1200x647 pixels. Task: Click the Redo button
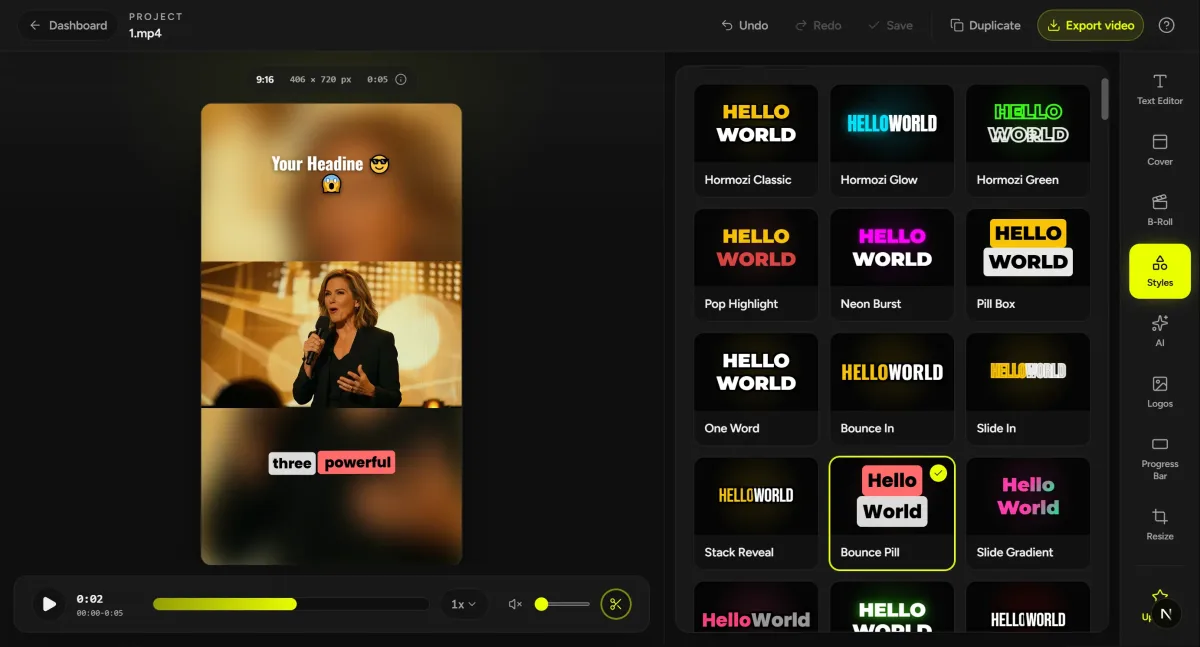pyautogui.click(x=818, y=25)
